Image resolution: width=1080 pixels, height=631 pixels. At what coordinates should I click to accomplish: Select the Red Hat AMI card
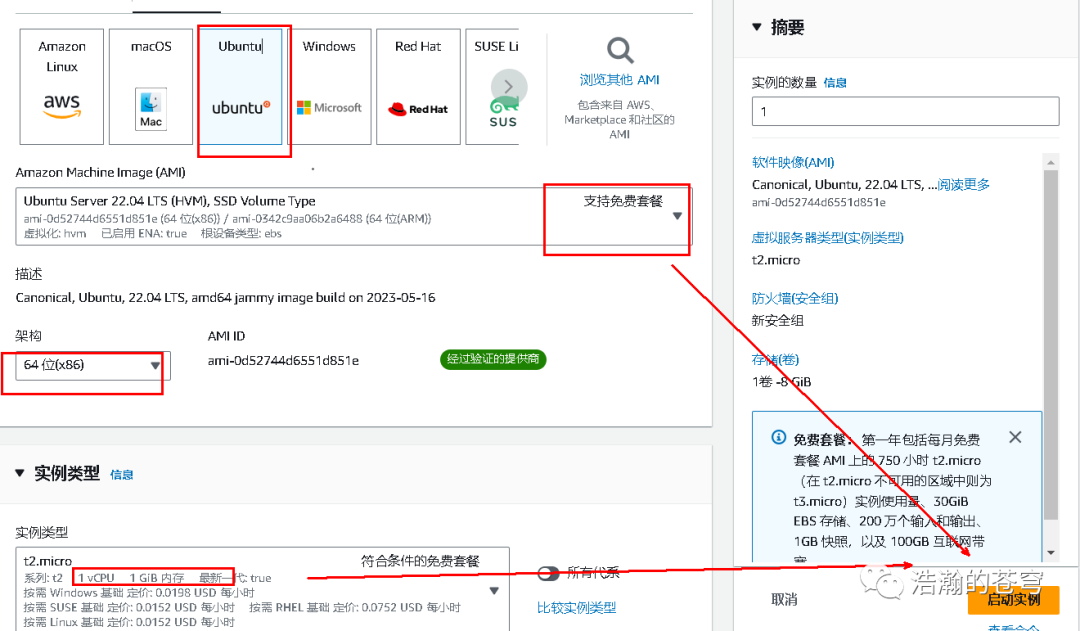[418, 86]
